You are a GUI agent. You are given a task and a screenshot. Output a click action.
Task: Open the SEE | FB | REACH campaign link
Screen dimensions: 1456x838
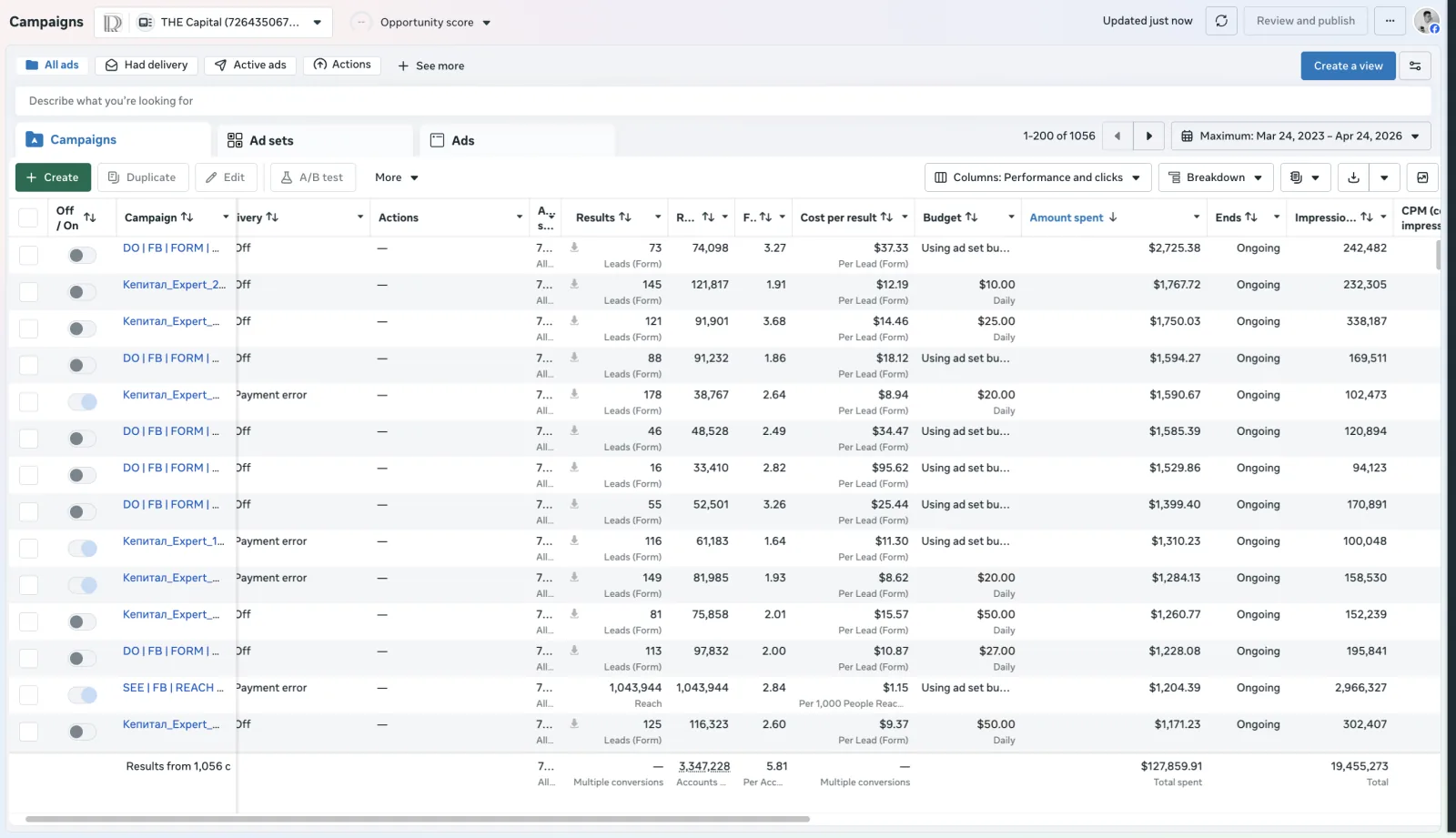coord(173,688)
